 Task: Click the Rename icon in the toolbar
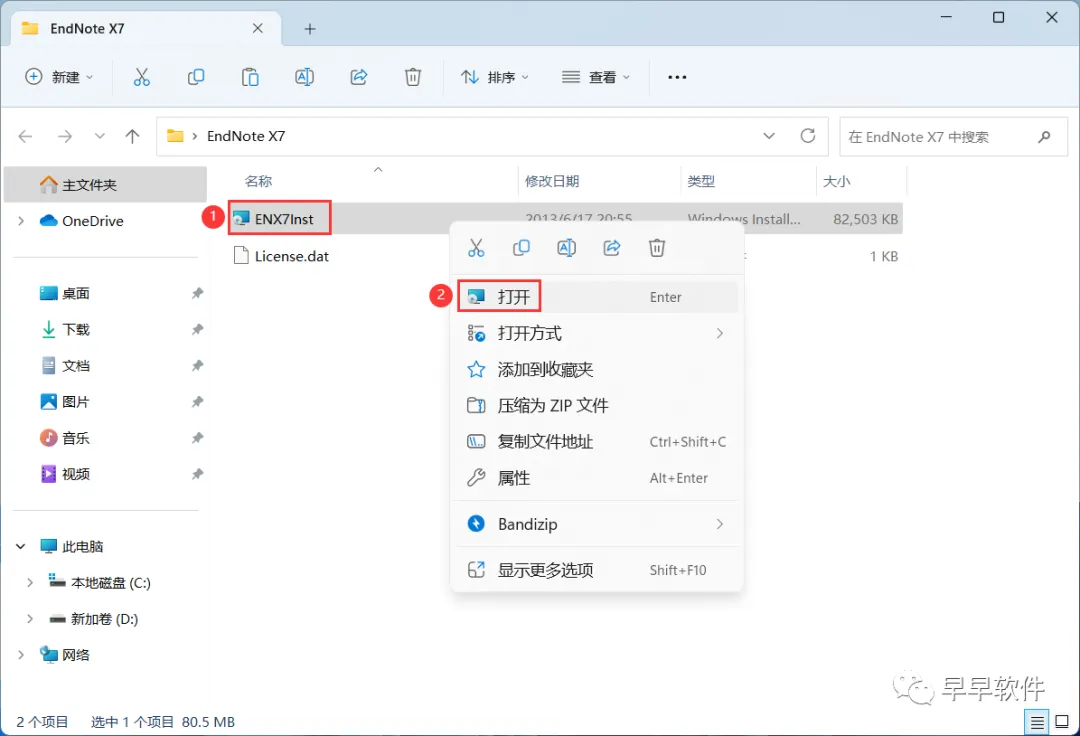tap(304, 77)
